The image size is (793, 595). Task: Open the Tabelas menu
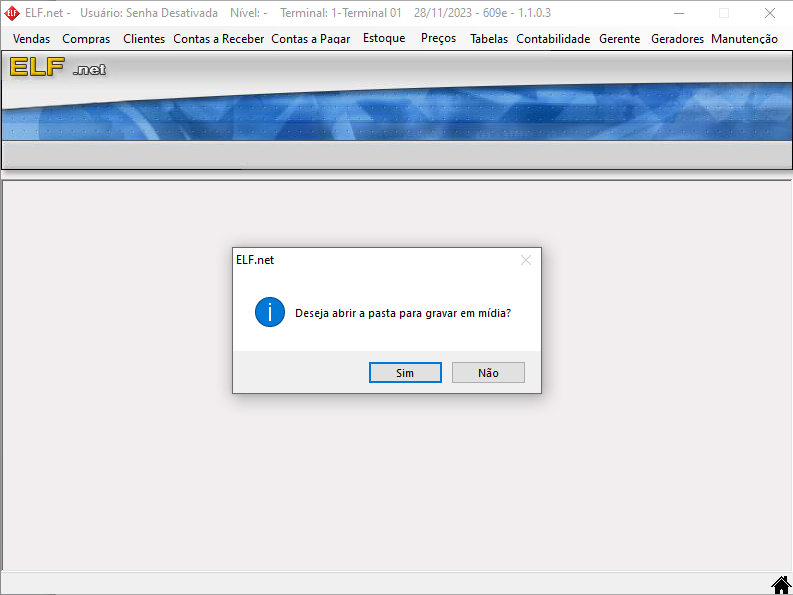coord(489,39)
